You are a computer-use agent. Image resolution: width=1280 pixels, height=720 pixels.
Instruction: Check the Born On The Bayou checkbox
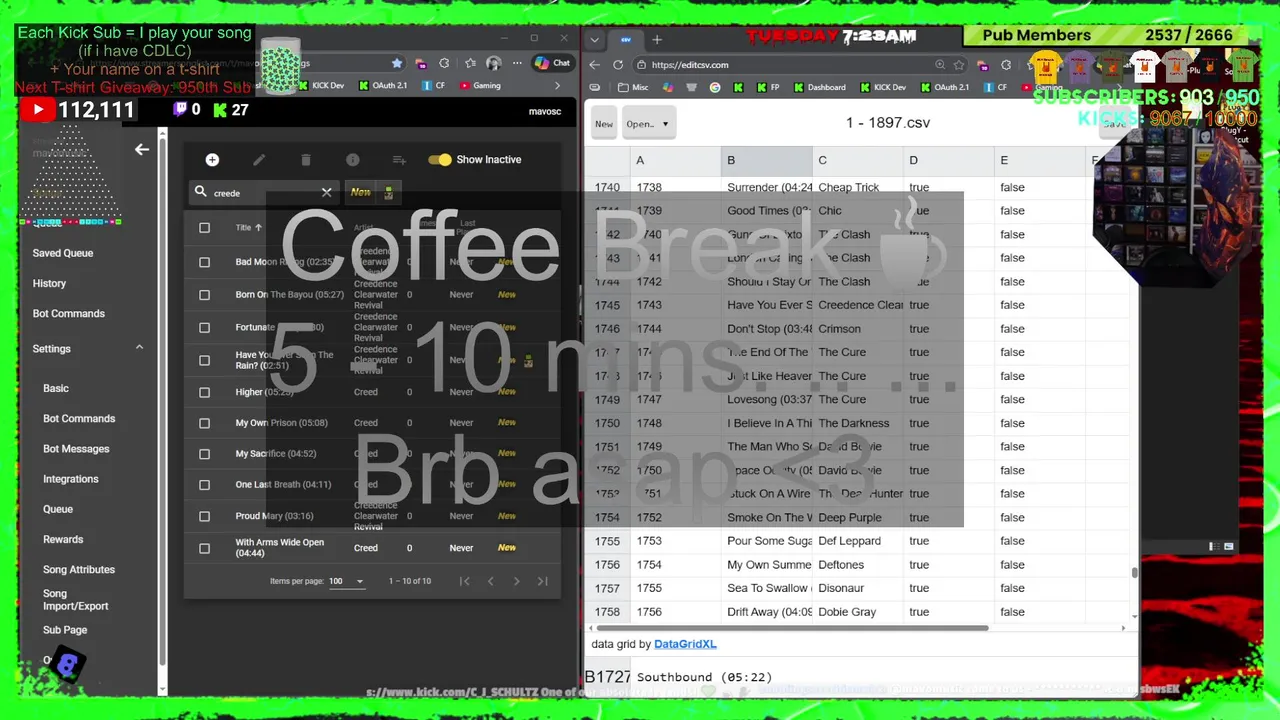click(x=204, y=295)
